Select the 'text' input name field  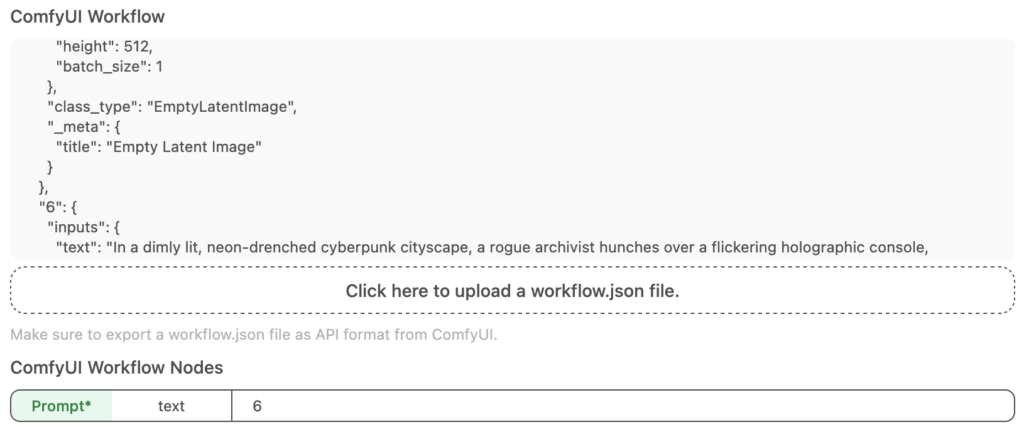click(x=171, y=406)
